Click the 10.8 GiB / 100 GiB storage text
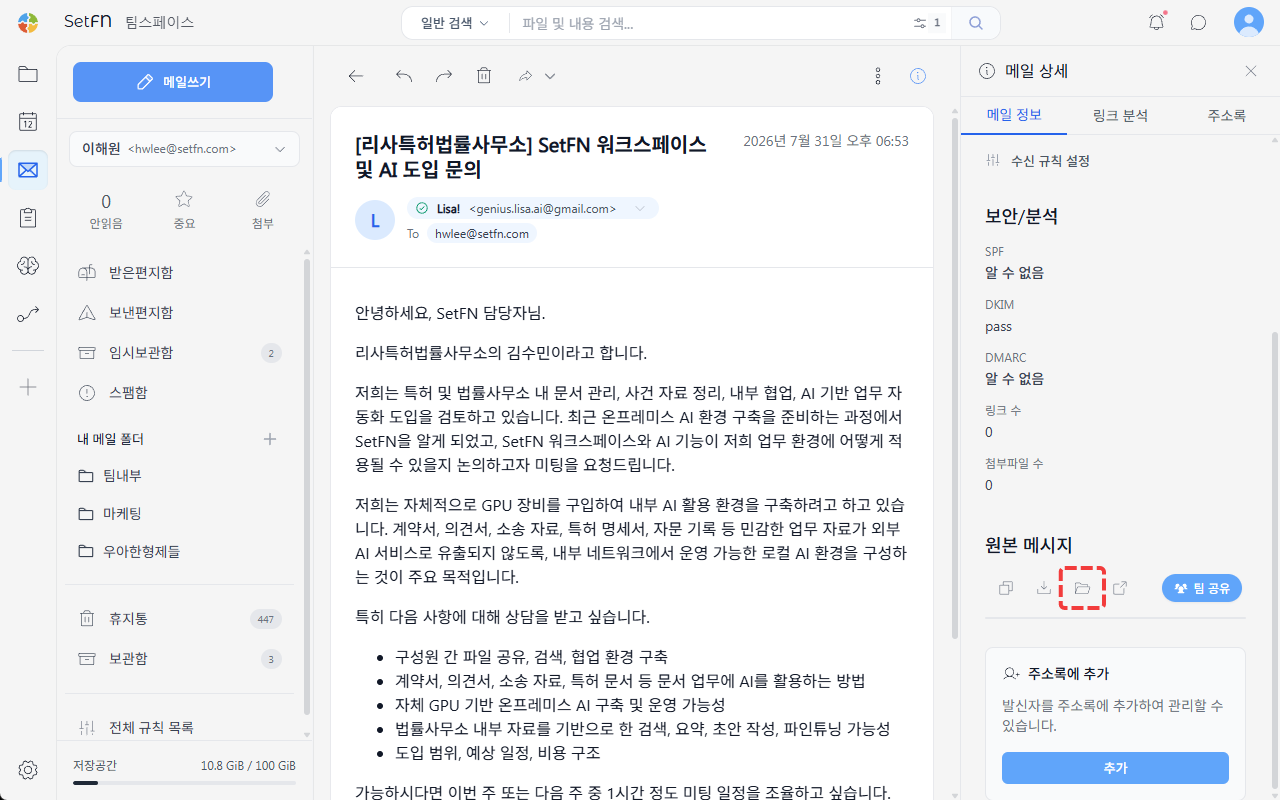Viewport: 1280px width, 800px height. point(248,766)
